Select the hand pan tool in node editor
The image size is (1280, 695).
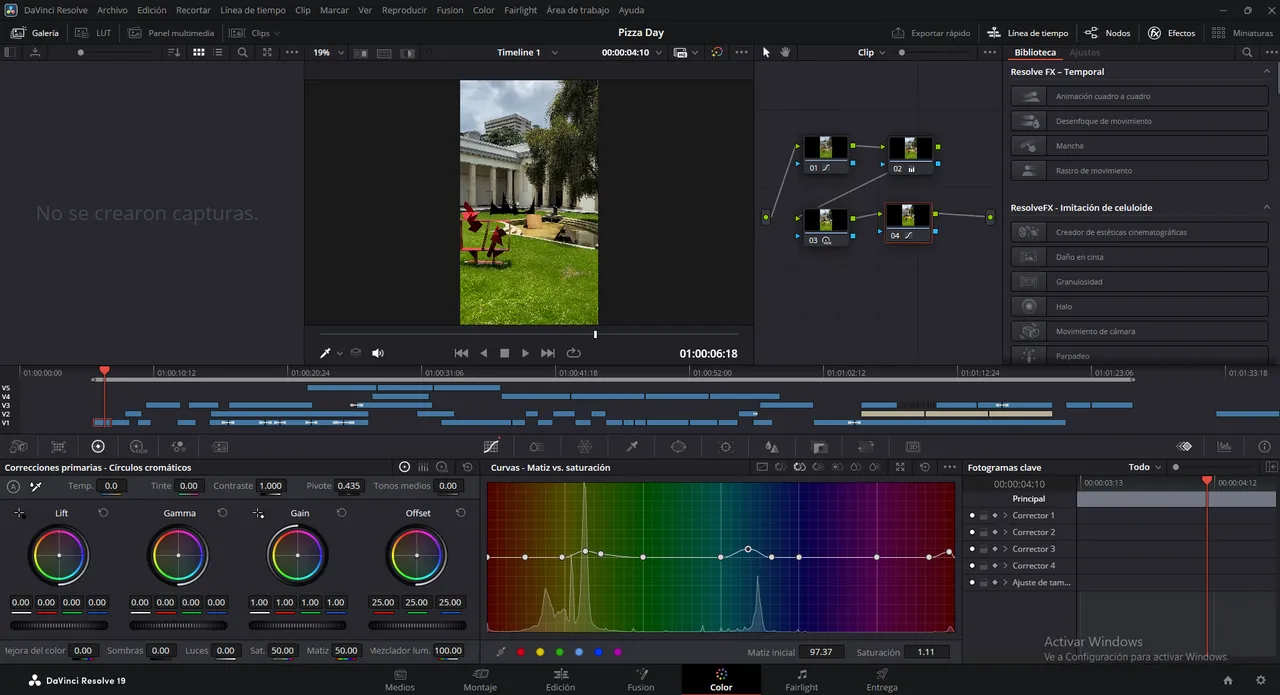click(786, 52)
